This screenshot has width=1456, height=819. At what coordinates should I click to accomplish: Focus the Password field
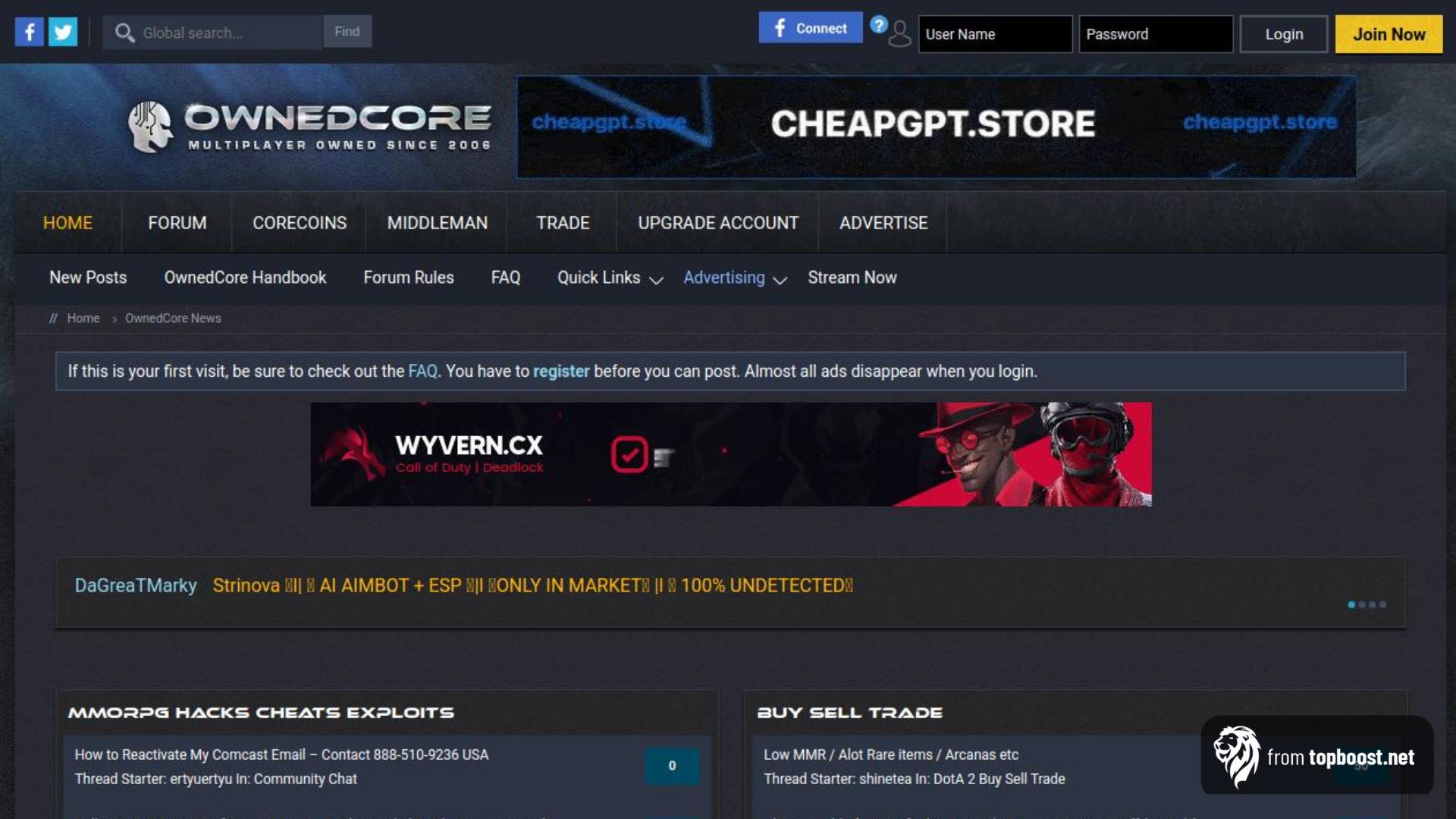point(1156,34)
